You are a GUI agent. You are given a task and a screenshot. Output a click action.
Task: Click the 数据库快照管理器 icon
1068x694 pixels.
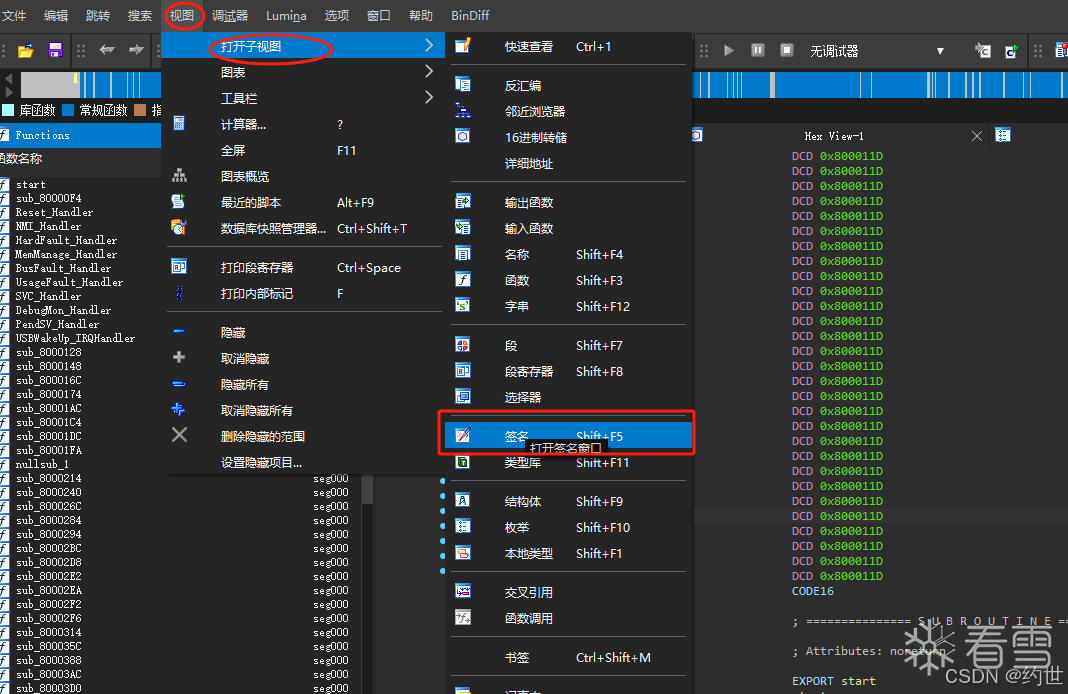coord(179,227)
